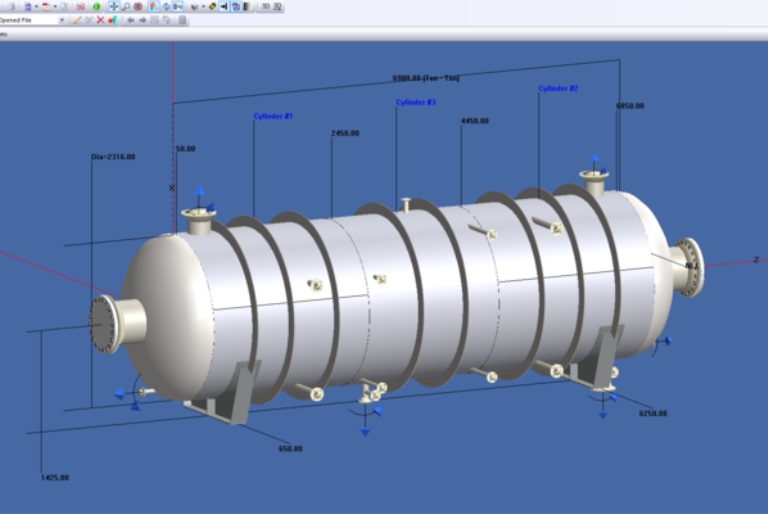Open the Opened File dropdown
Image resolution: width=768 pixels, height=514 pixels.
pyautogui.click(x=61, y=20)
